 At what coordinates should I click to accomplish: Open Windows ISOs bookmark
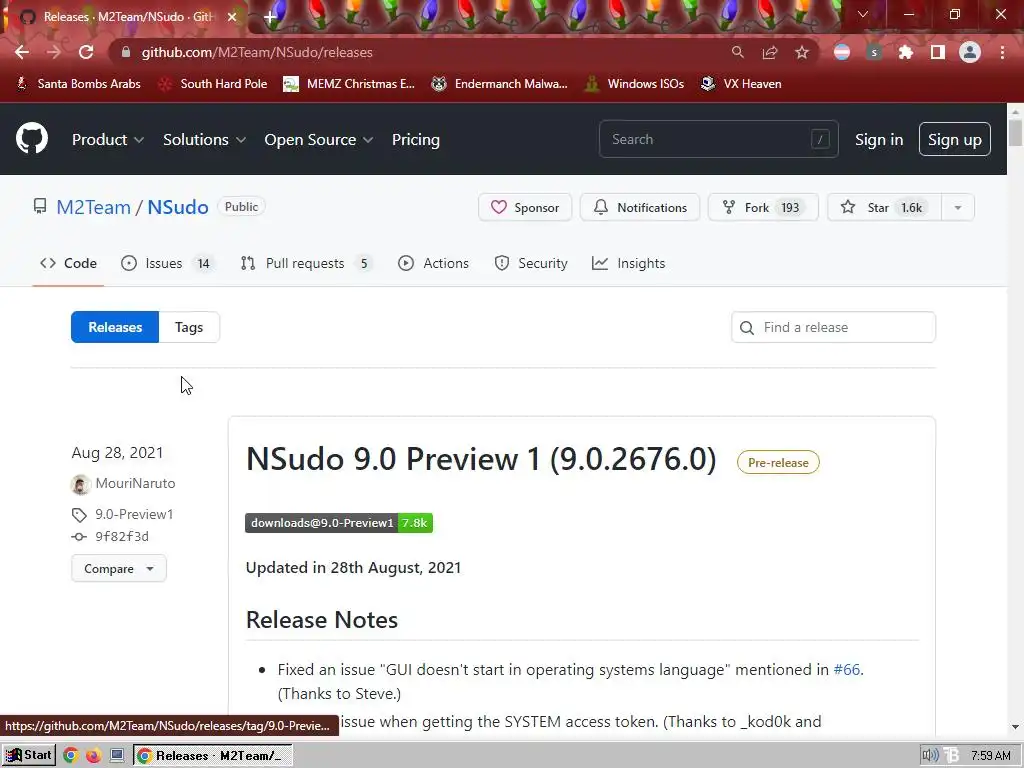635,84
